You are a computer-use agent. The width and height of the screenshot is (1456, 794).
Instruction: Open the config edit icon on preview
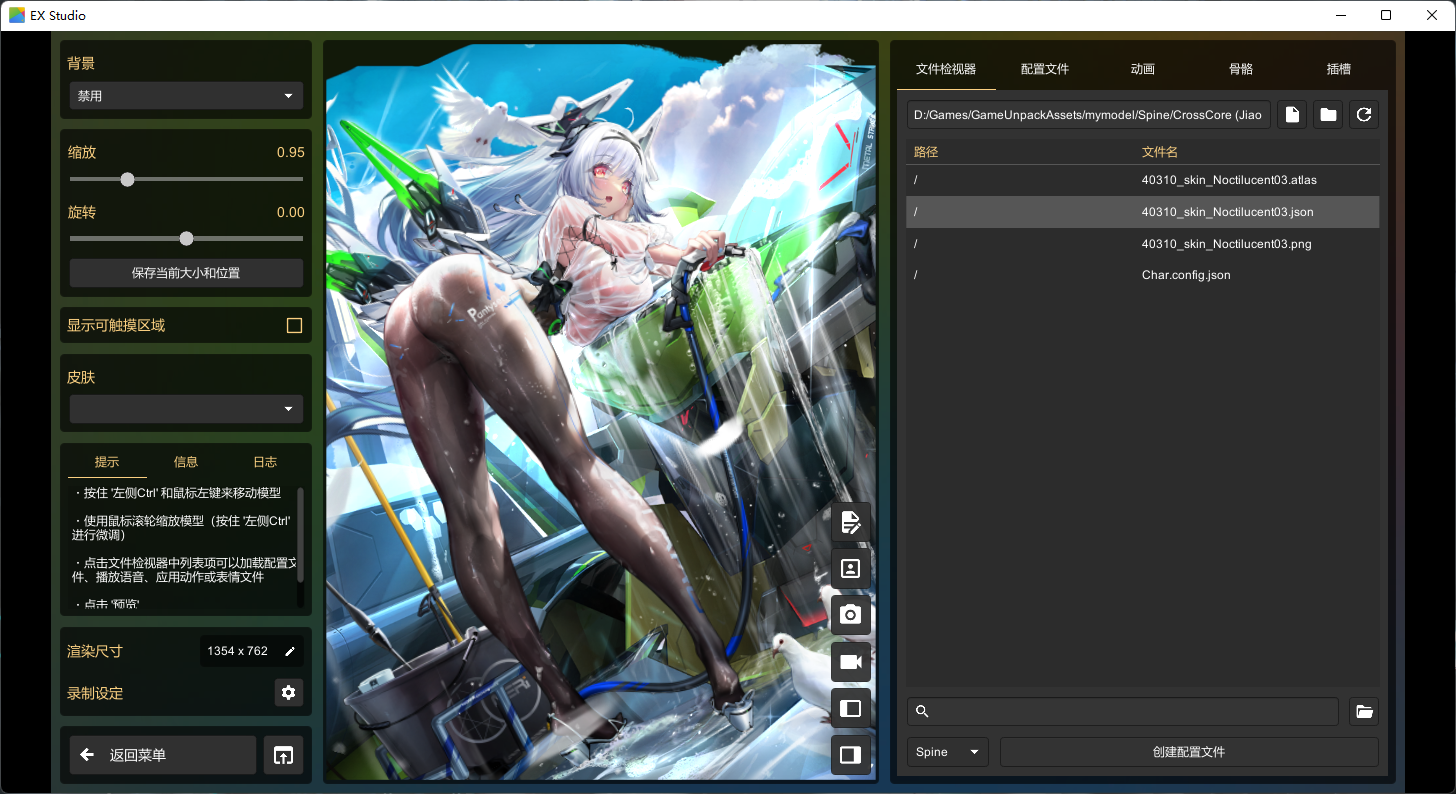[x=851, y=522]
